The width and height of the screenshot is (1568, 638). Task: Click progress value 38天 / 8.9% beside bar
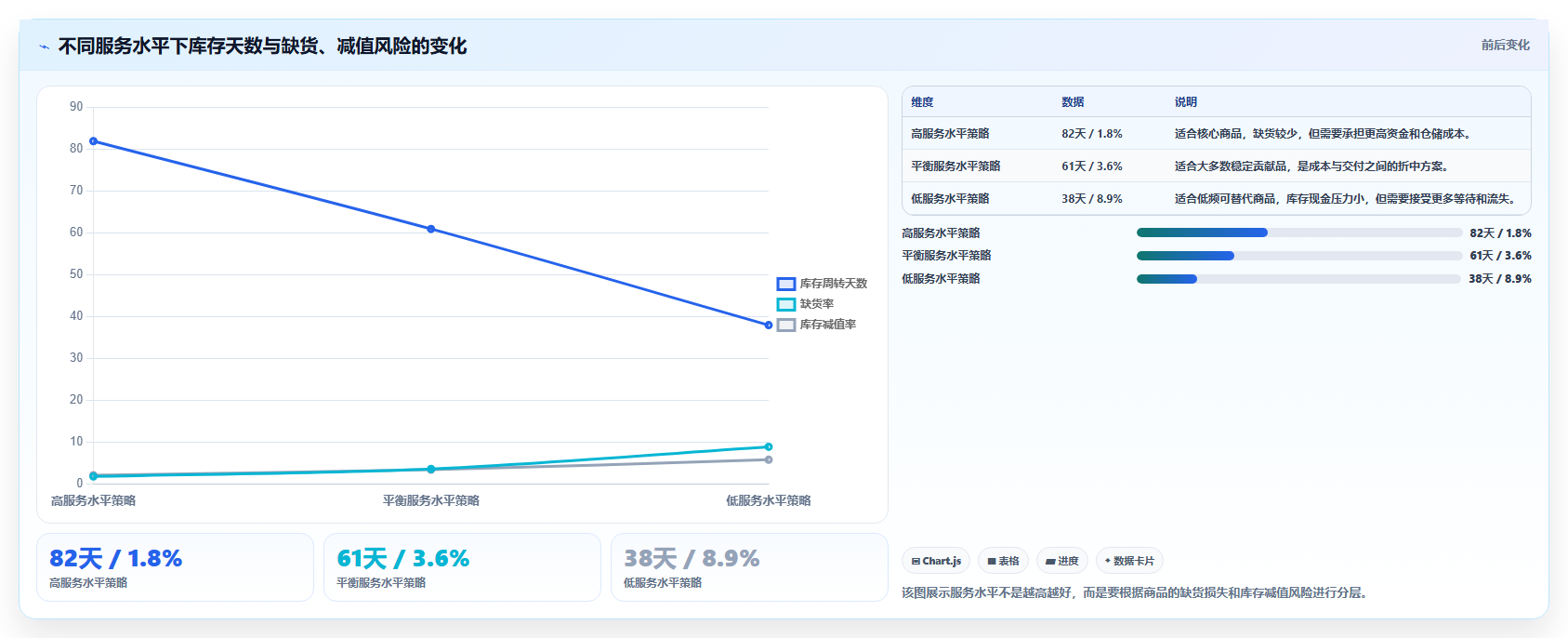tap(1500, 279)
